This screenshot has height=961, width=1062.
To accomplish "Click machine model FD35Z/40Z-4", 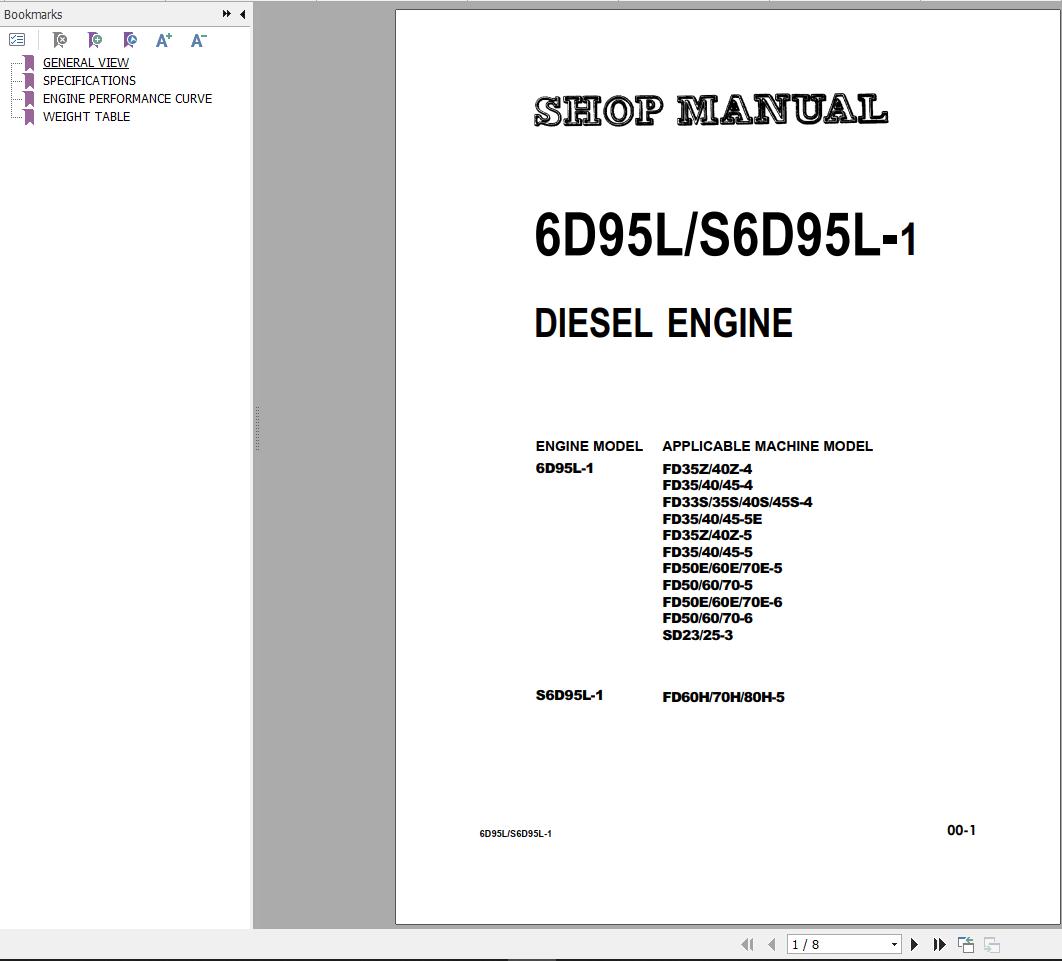I will pyautogui.click(x=707, y=469).
